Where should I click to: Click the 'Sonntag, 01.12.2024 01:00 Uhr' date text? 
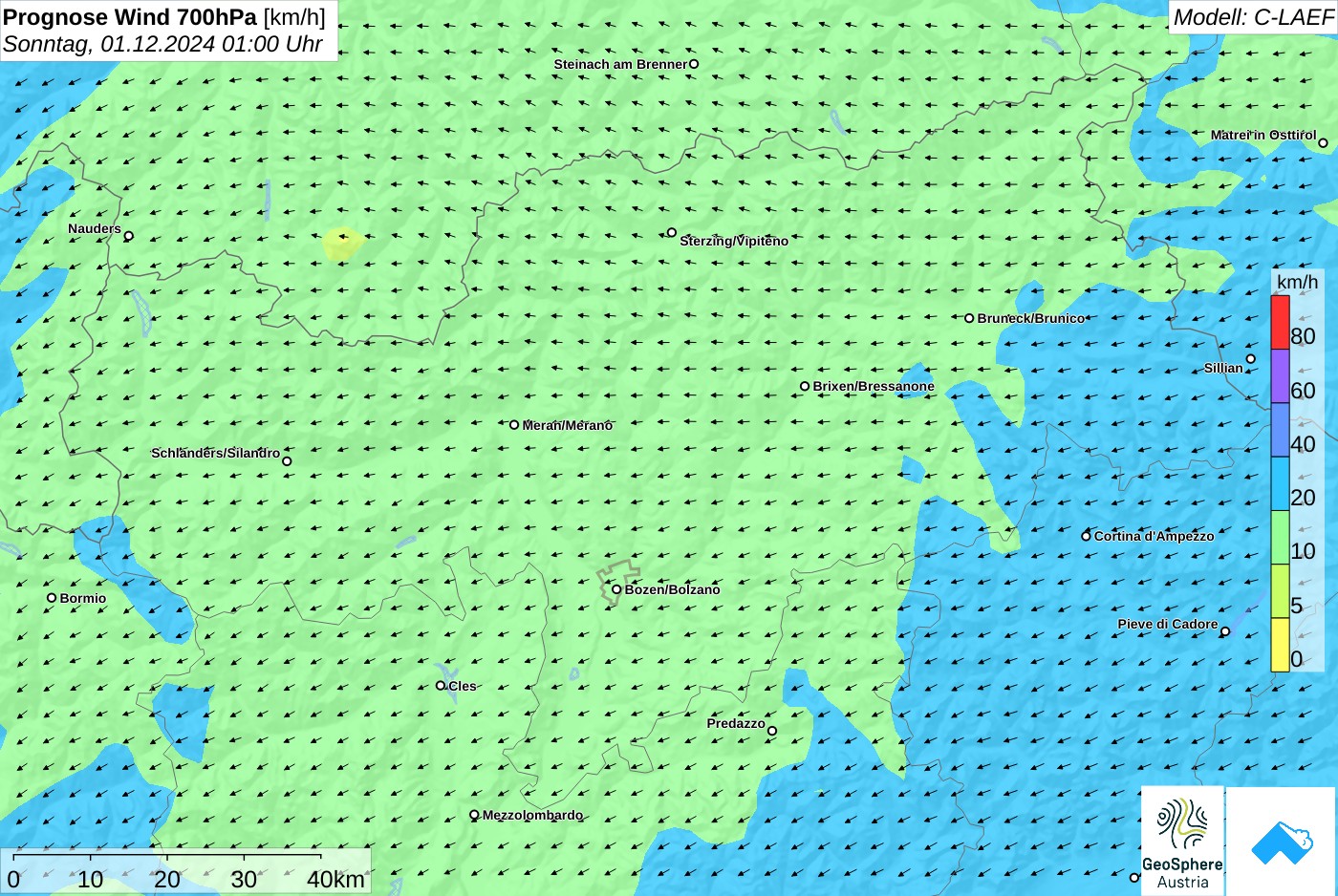coord(162,44)
